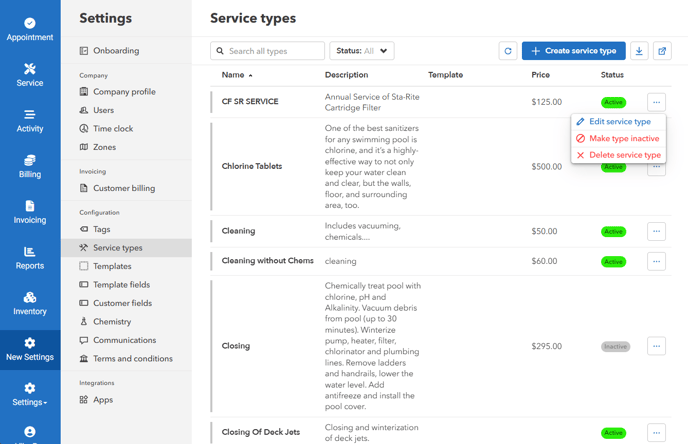Go to Reports in the sidebar
Viewport: 688px width, 444px height.
click(30, 258)
